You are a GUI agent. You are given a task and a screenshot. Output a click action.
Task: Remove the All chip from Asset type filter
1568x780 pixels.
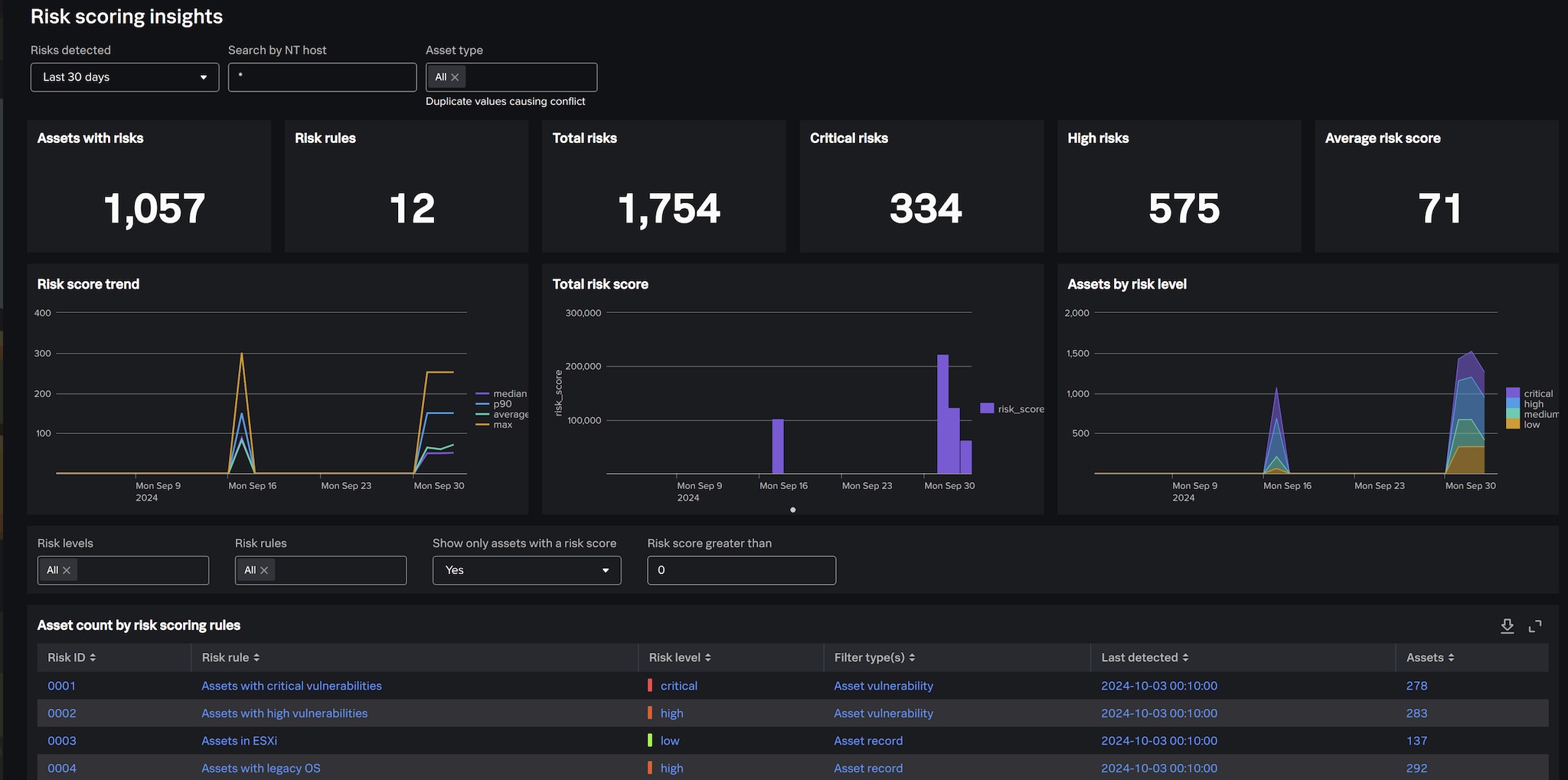(x=456, y=77)
